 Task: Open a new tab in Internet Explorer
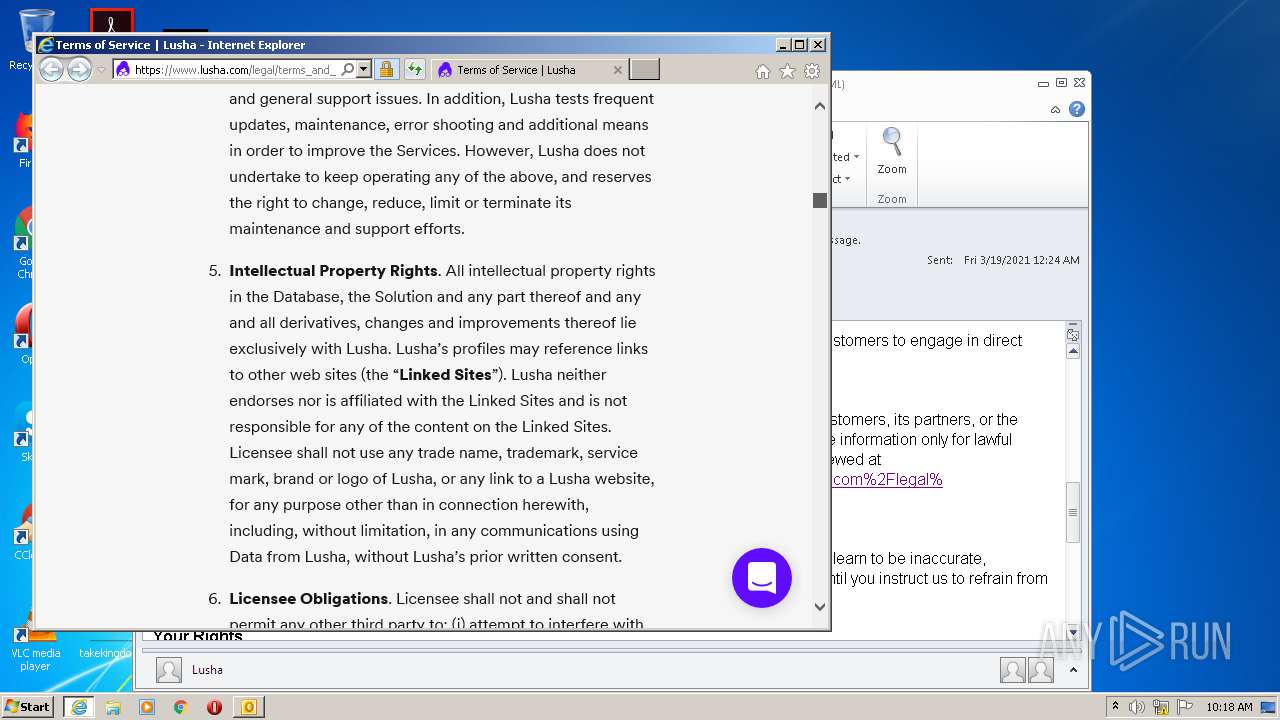[x=644, y=69]
